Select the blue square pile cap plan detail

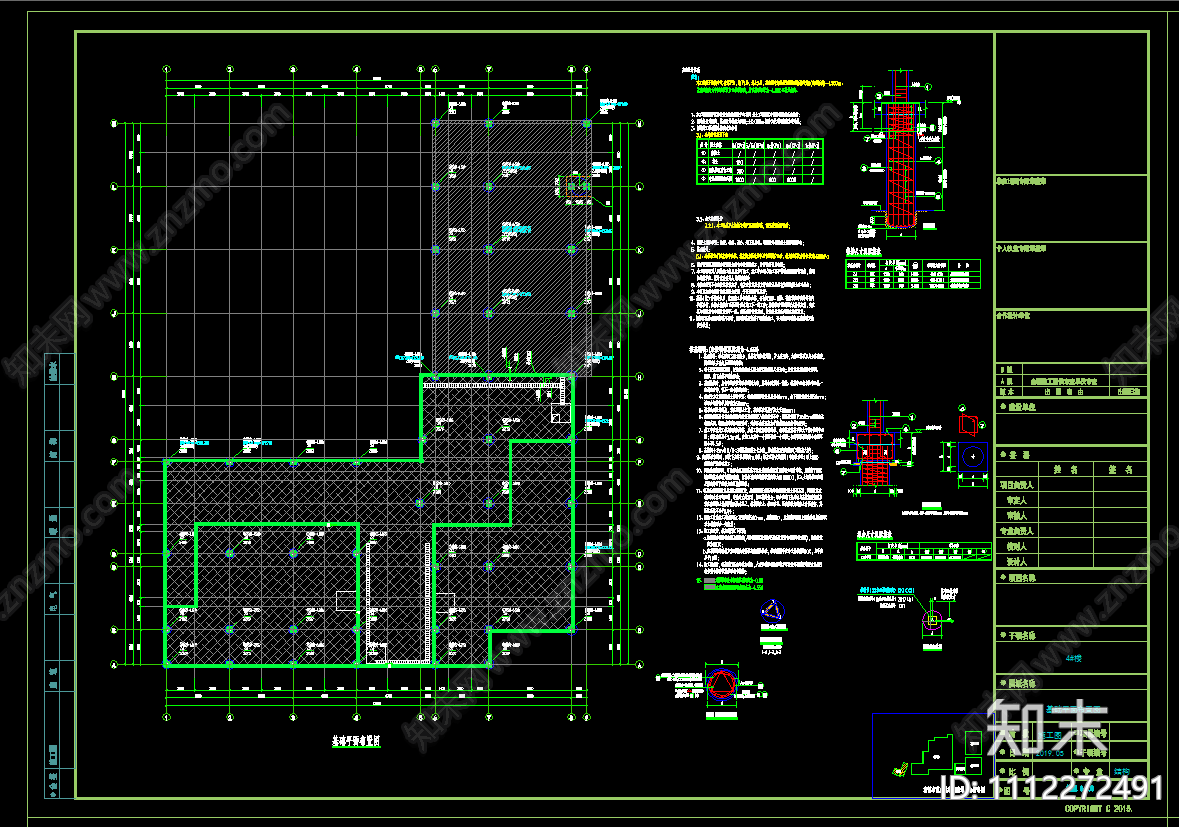[971, 458]
